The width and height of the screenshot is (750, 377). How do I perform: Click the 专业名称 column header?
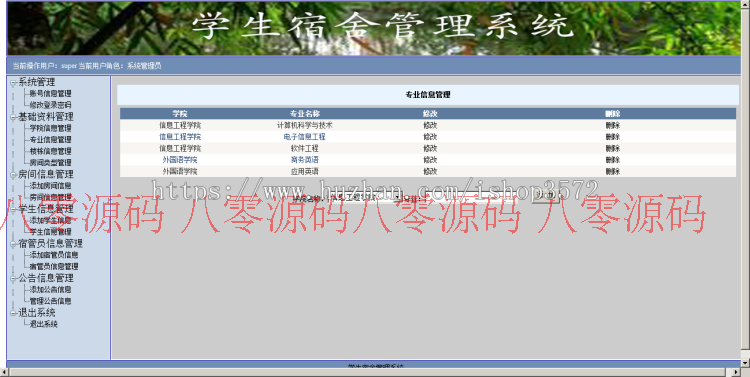coord(305,114)
